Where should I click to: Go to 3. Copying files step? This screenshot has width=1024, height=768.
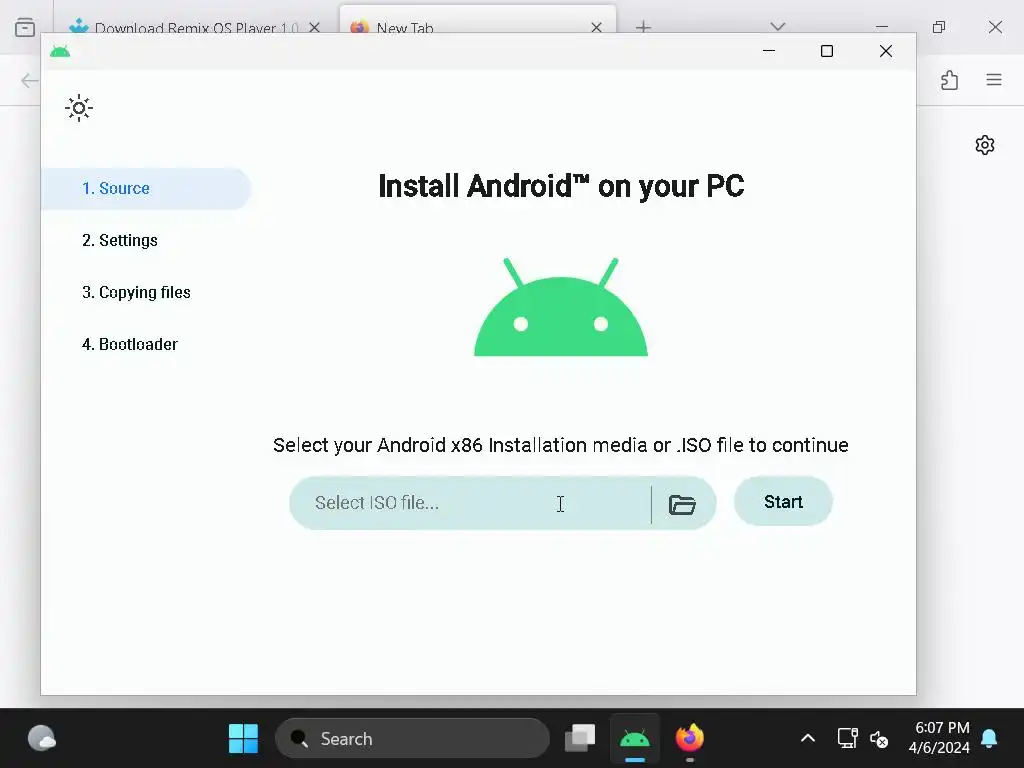(x=136, y=292)
